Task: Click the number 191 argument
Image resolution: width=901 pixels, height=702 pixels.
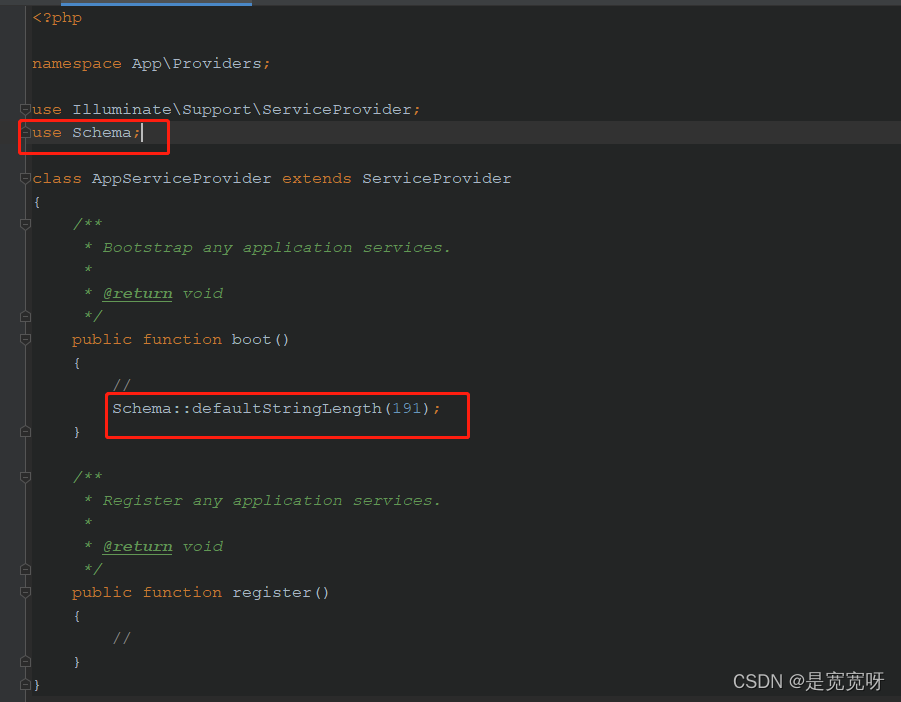Action: pyautogui.click(x=407, y=408)
